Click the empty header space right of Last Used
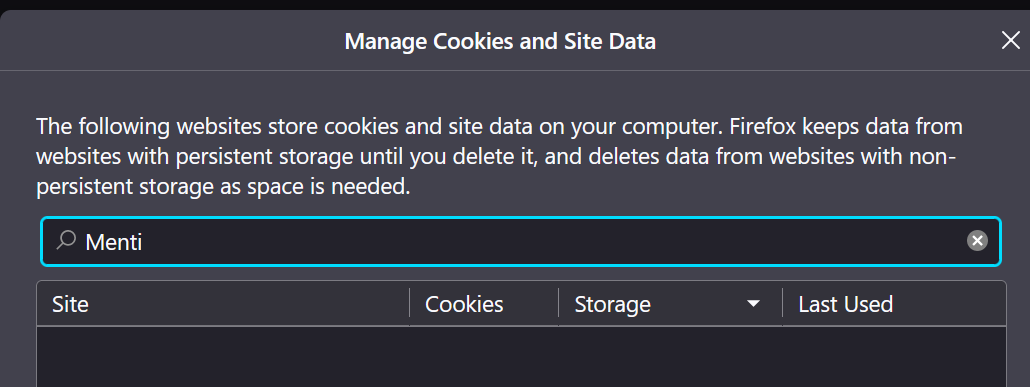 click(x=949, y=304)
